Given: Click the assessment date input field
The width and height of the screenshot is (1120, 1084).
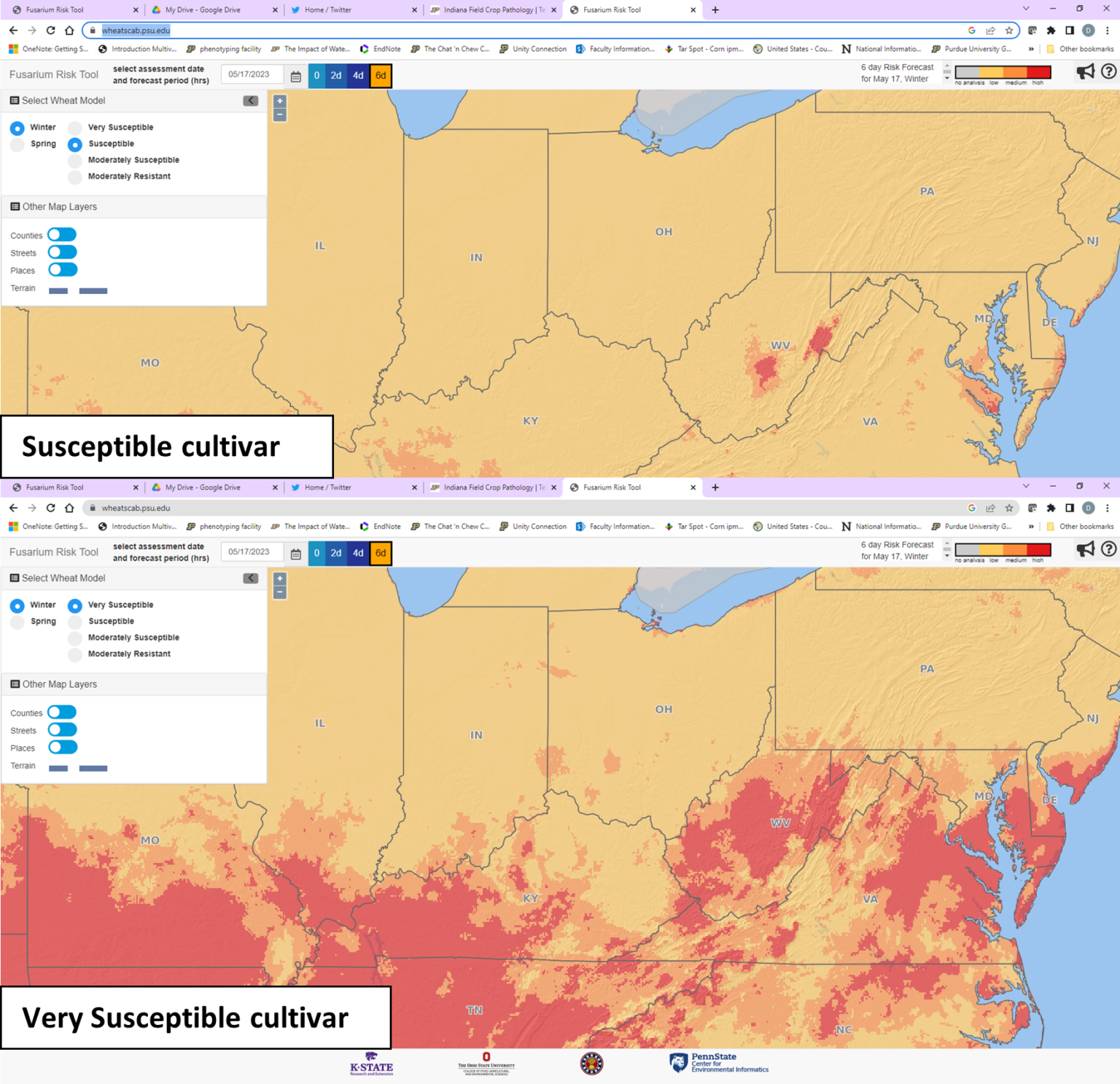Looking at the screenshot, I should click(x=252, y=74).
